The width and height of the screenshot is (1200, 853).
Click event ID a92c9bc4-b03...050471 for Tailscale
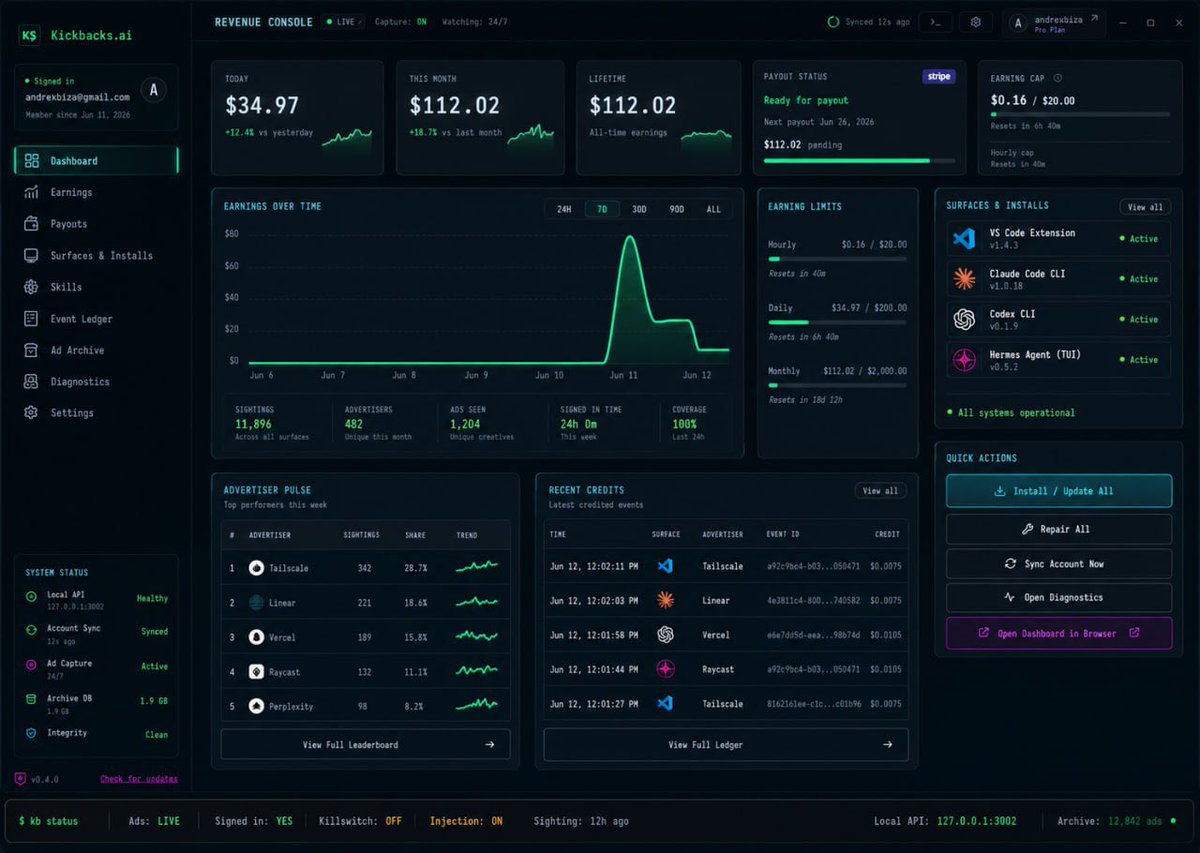[812, 567]
